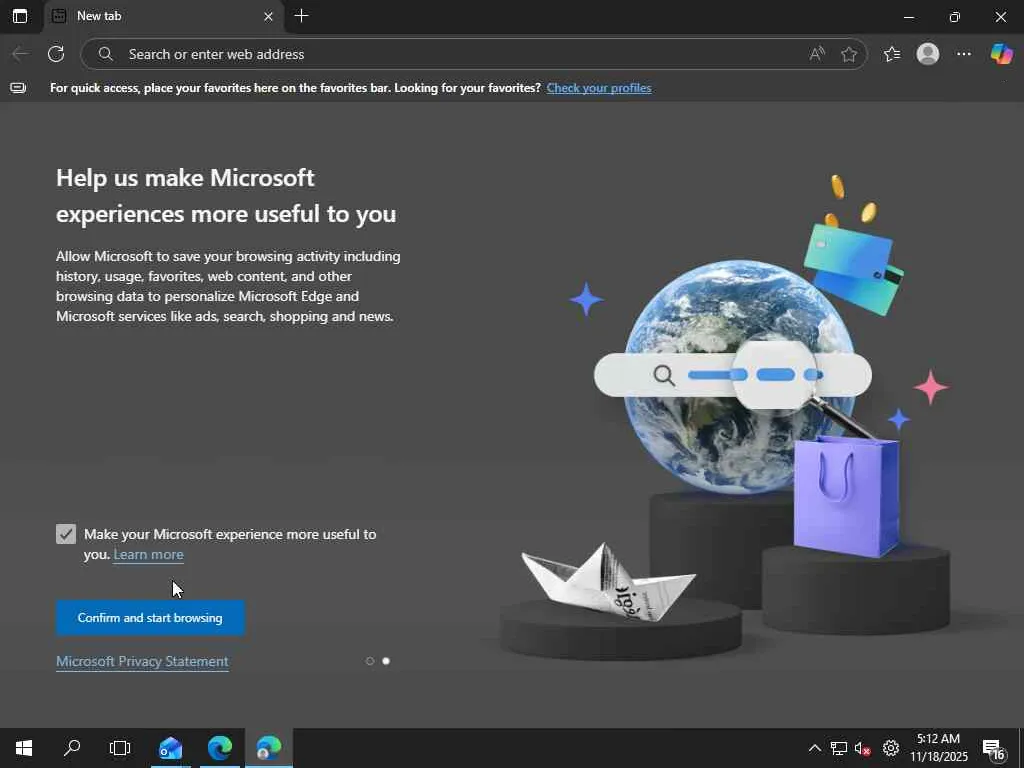Open the Windows Start menu

pos(24,748)
